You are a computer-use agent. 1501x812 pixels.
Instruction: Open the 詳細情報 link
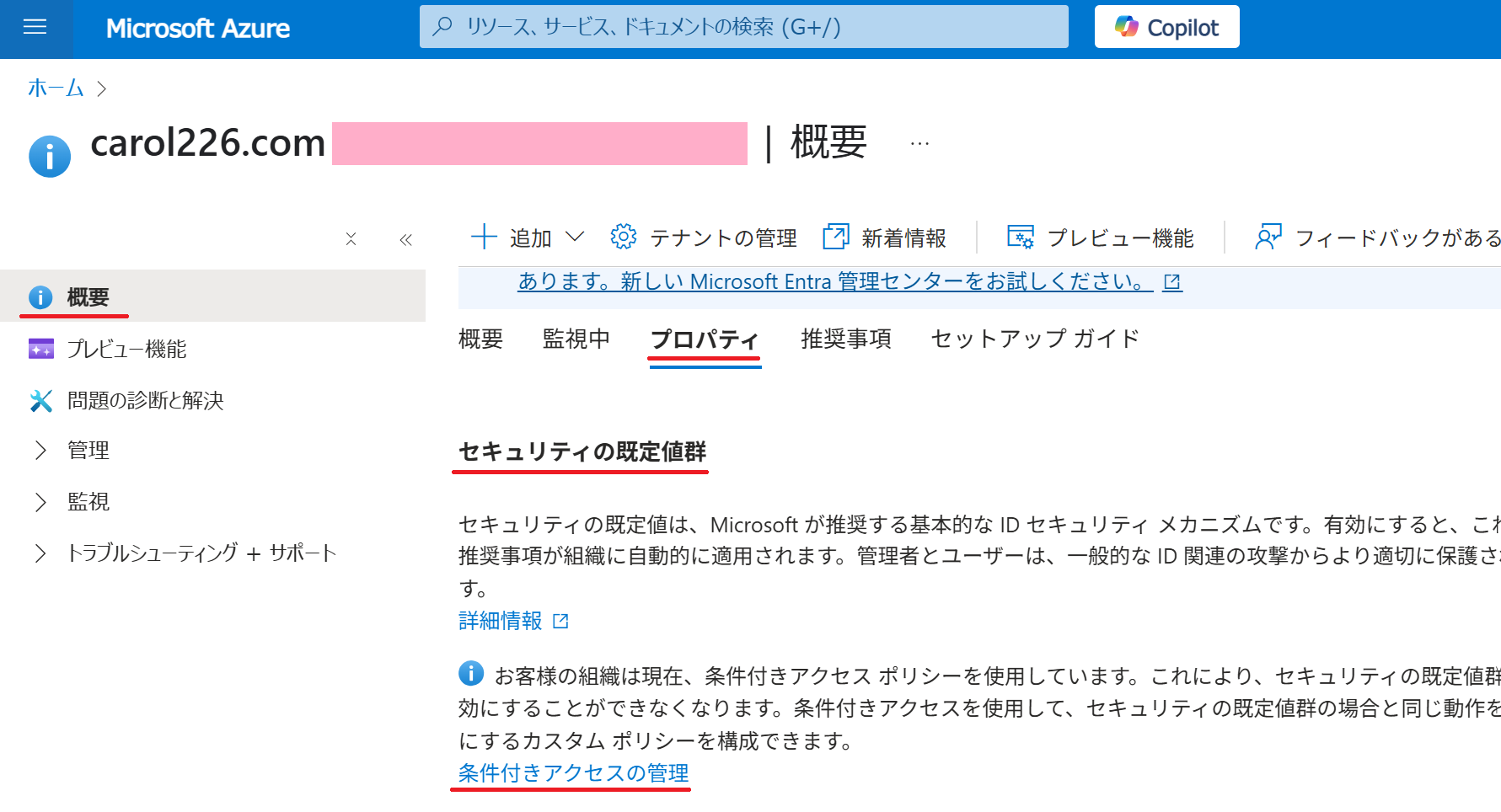[x=501, y=621]
